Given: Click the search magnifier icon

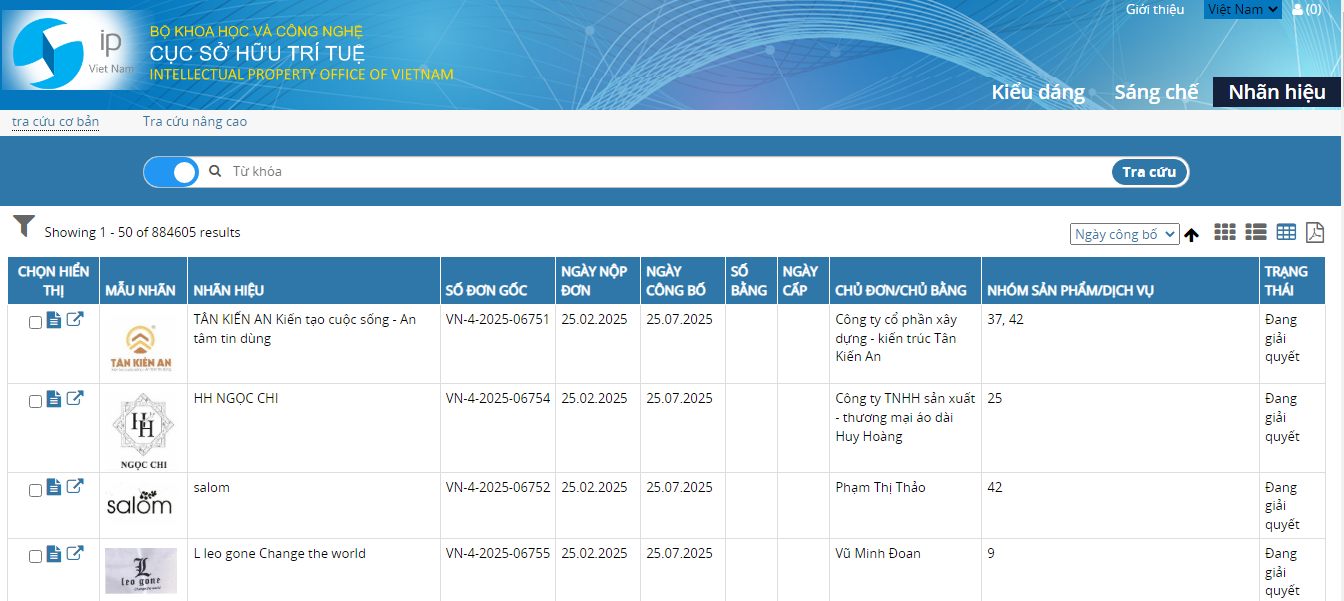Looking at the screenshot, I should coord(215,171).
